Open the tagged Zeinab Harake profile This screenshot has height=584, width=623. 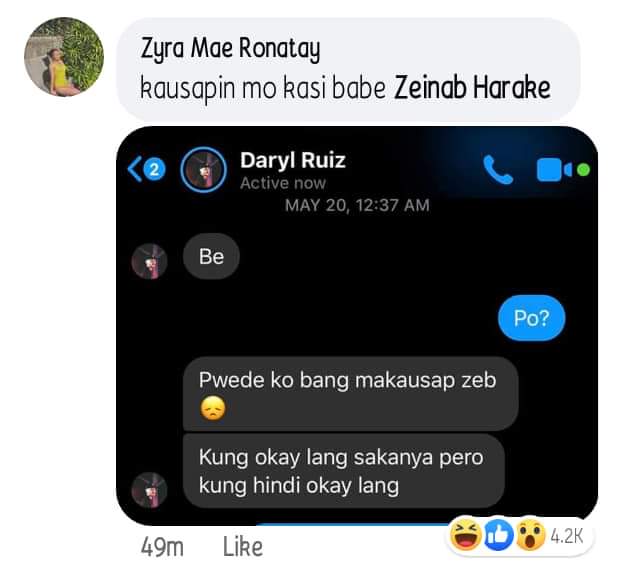pos(472,87)
